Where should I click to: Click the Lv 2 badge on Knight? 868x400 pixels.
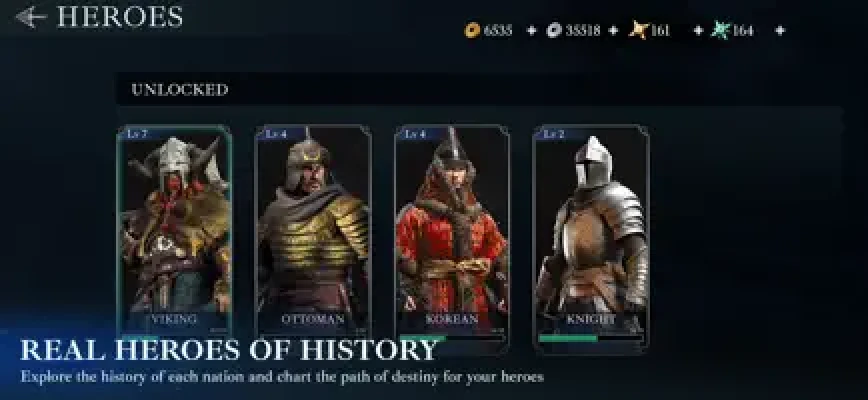tap(553, 134)
